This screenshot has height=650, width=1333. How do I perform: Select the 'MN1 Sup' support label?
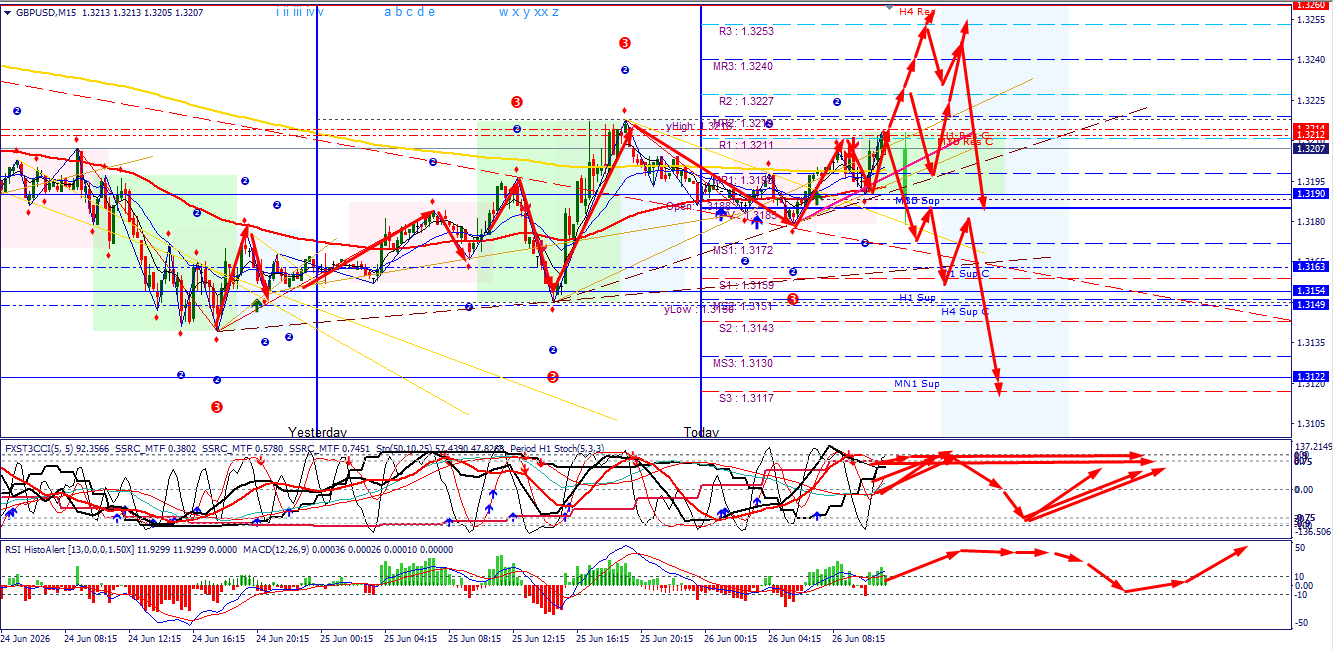point(917,384)
